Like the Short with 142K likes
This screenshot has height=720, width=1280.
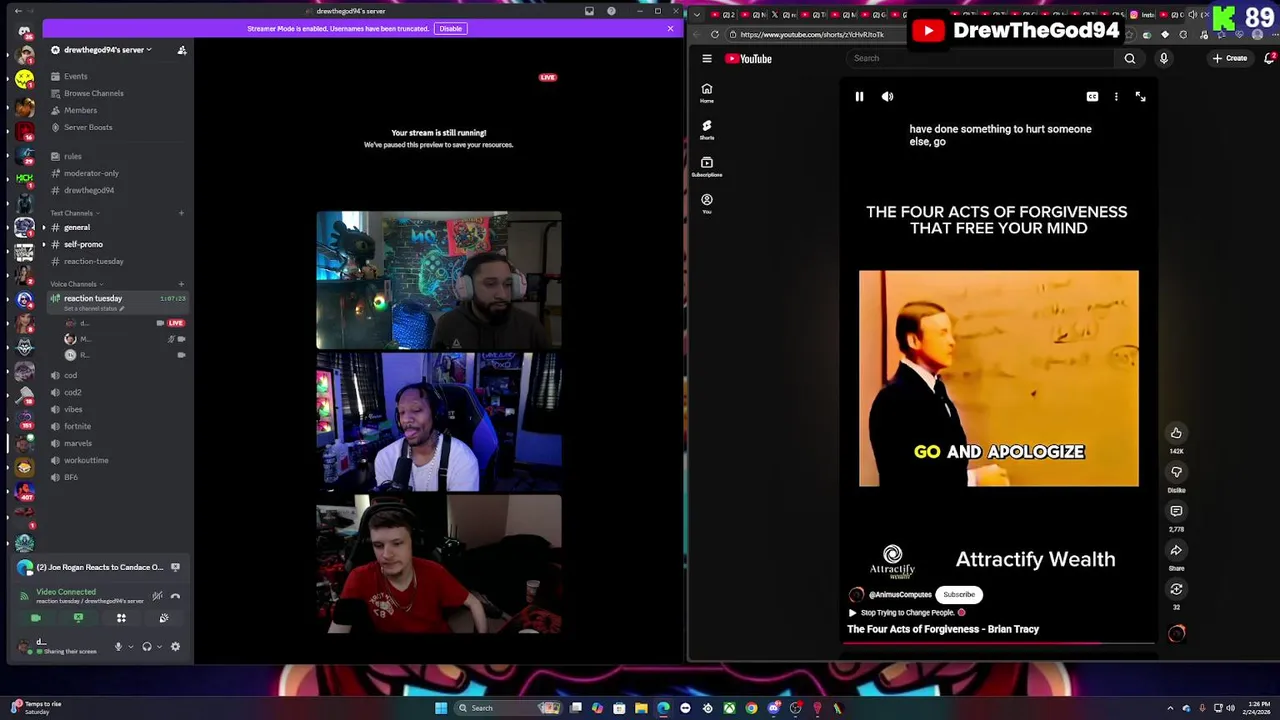[x=1176, y=433]
